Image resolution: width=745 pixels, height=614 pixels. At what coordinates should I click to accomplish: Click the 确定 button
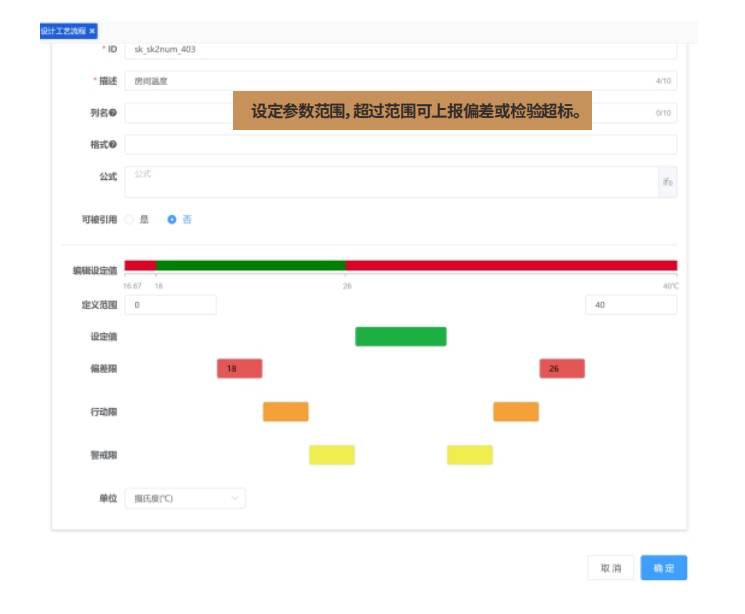click(x=663, y=568)
